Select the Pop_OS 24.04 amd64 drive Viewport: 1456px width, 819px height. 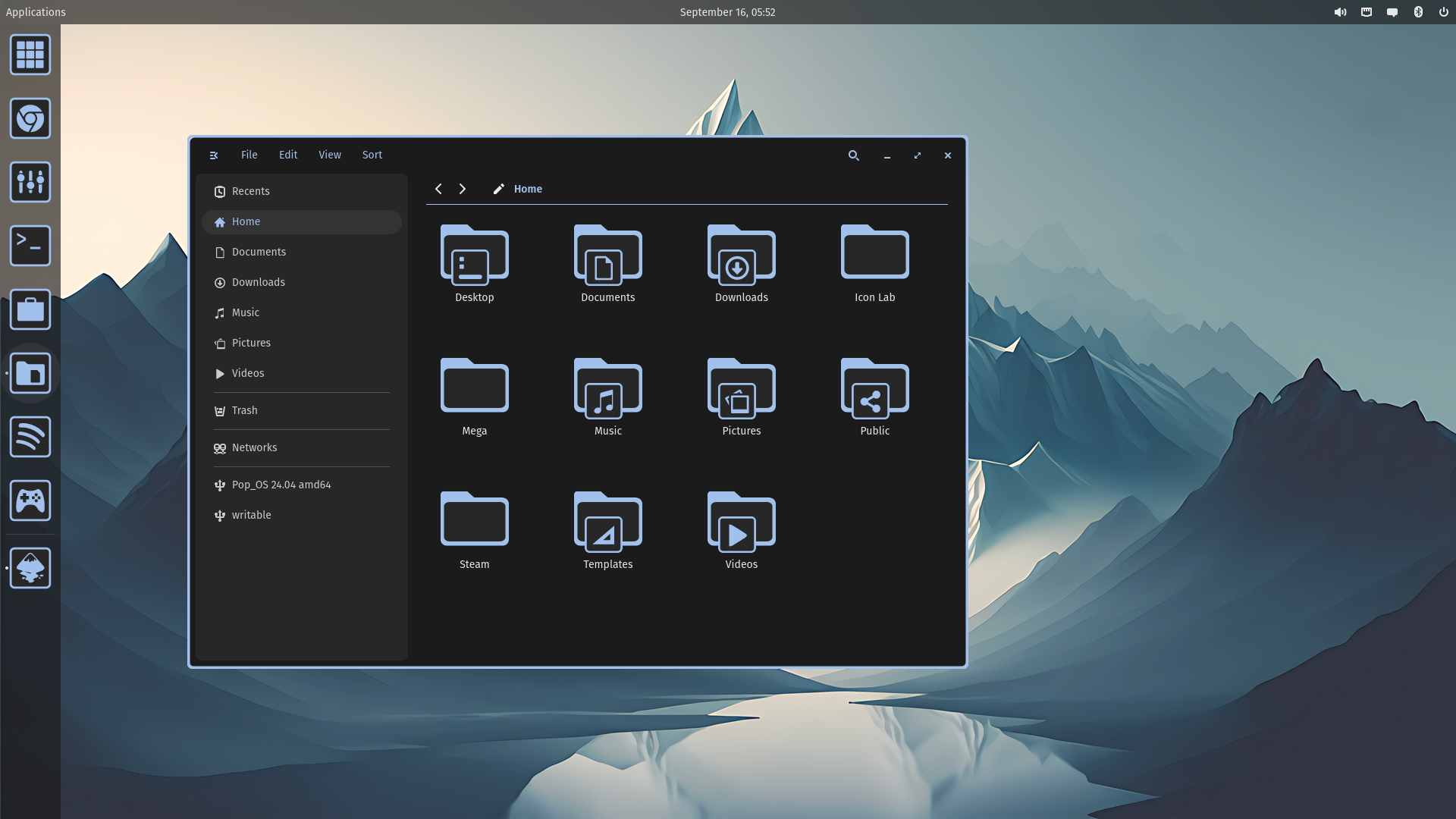click(x=302, y=485)
